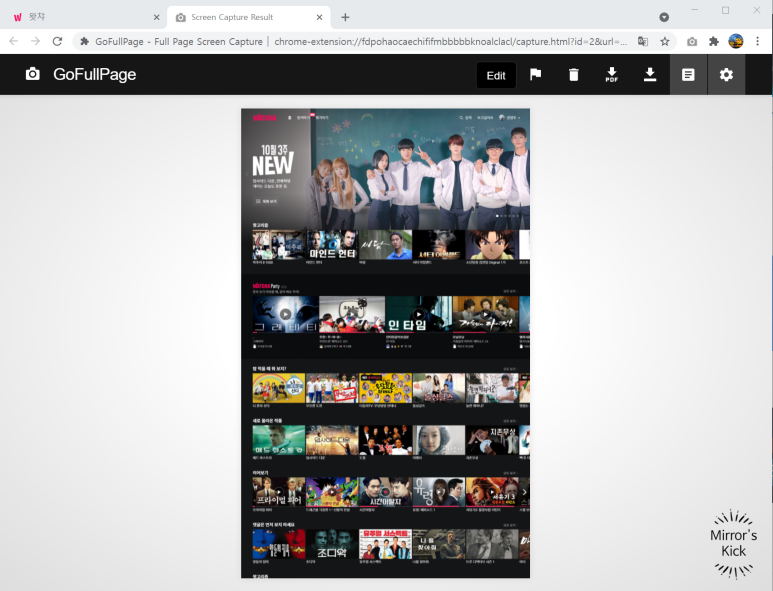Bookmark this page with the star

tap(665, 41)
